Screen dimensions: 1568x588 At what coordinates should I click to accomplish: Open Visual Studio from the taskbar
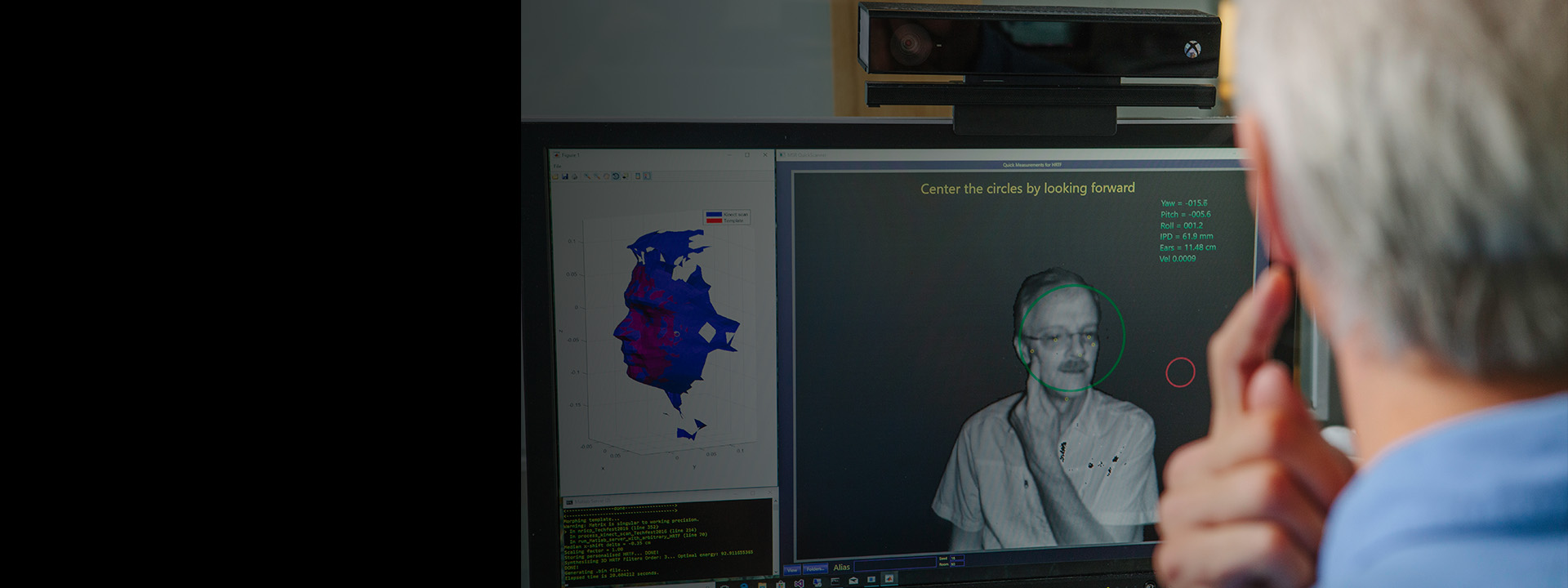(799, 583)
